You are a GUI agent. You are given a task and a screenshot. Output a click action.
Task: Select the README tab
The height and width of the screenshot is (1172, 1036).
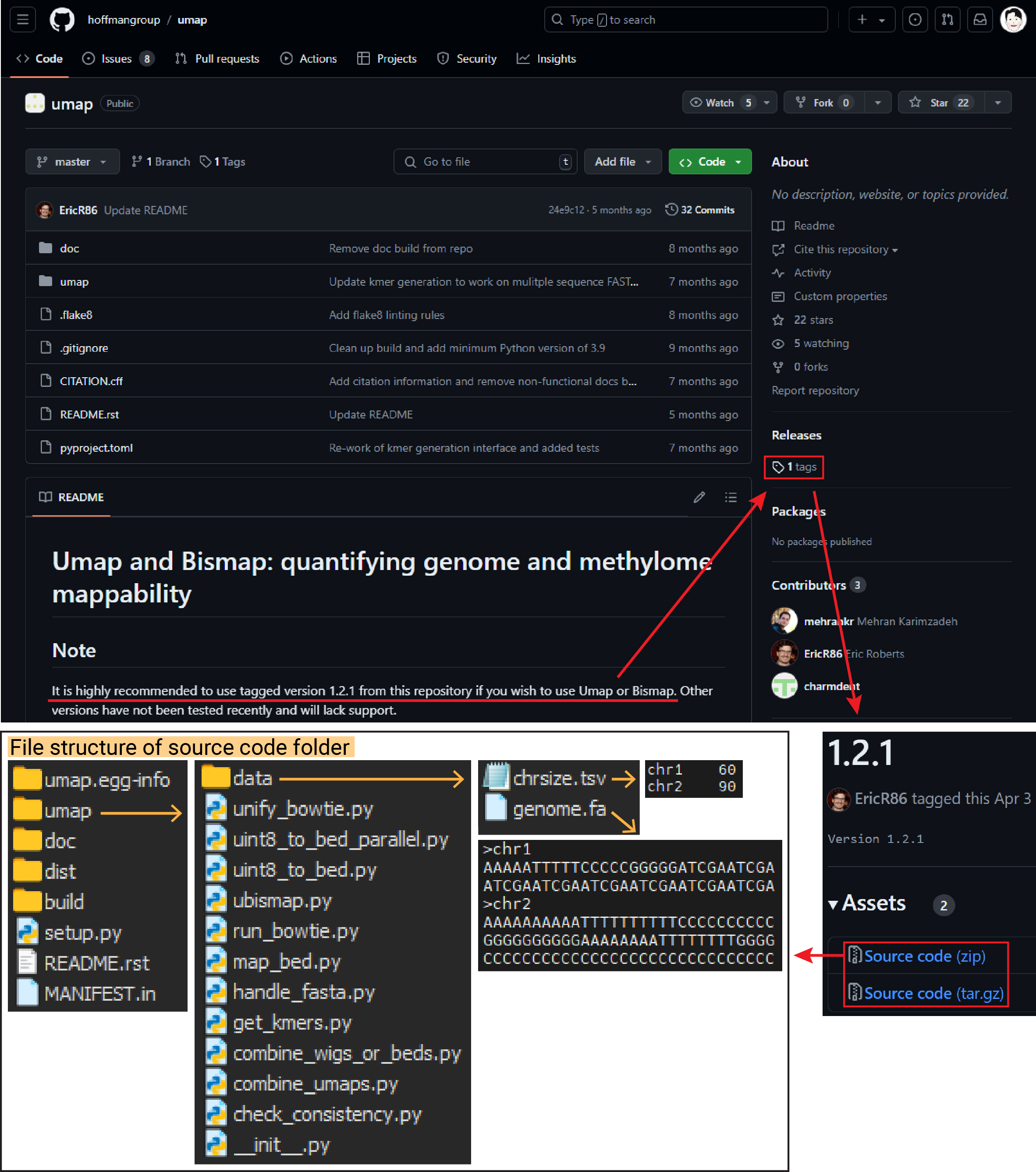[x=71, y=497]
